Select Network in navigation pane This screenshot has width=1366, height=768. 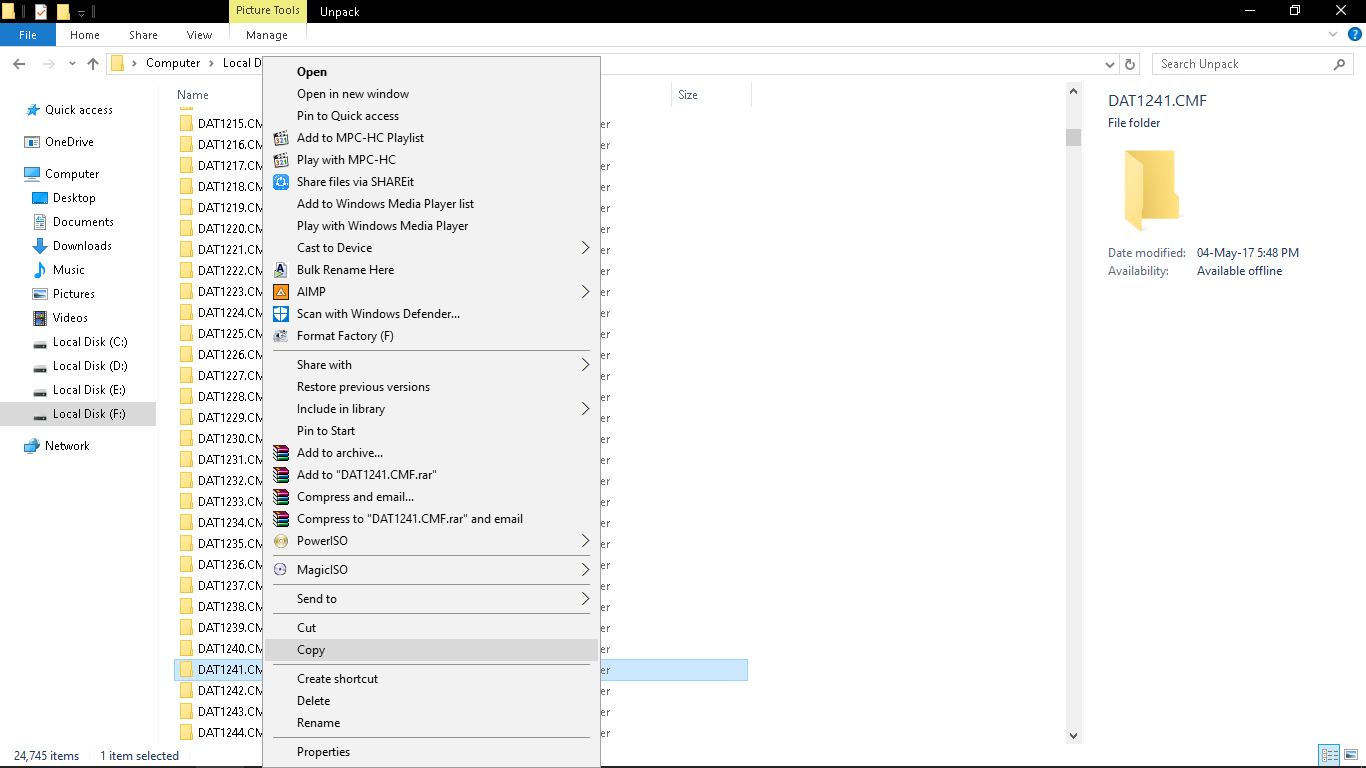point(67,446)
